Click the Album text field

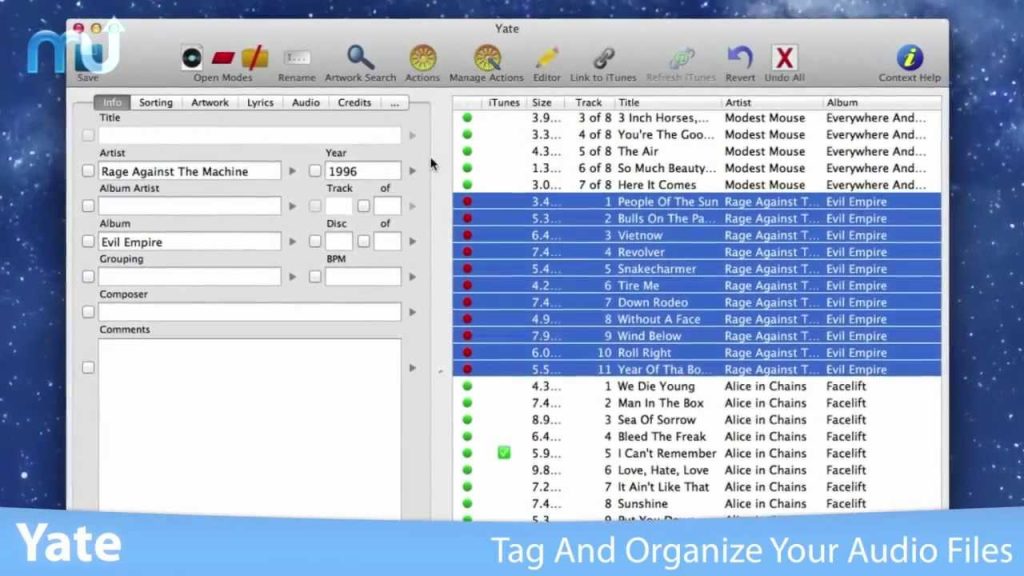click(x=189, y=241)
